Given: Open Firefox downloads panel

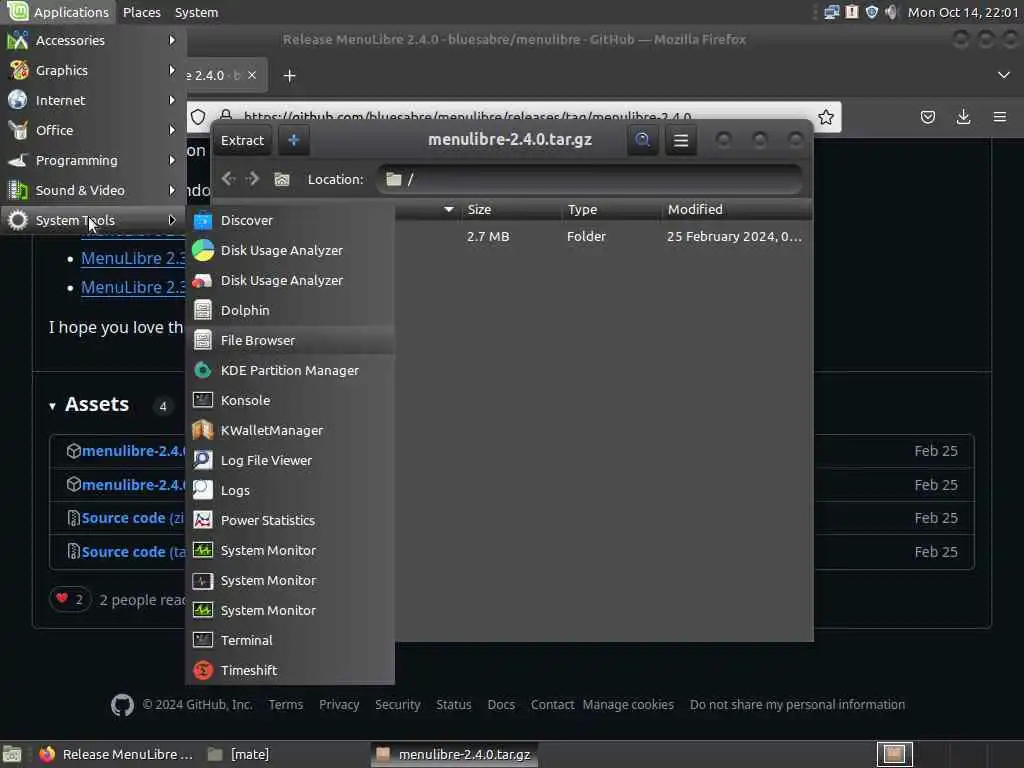Looking at the screenshot, I should (963, 118).
